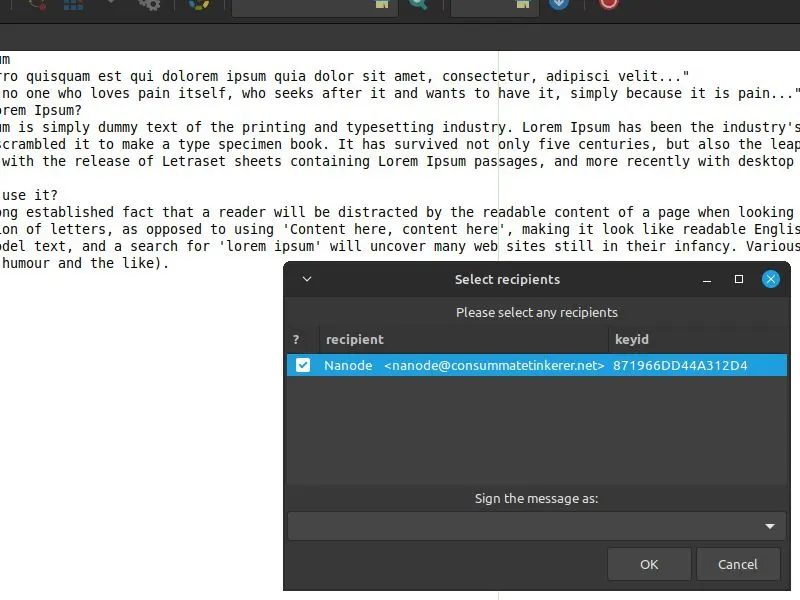The height and width of the screenshot is (600, 800).
Task: Click the red Quit icon in toolbar
Action: tap(609, 4)
